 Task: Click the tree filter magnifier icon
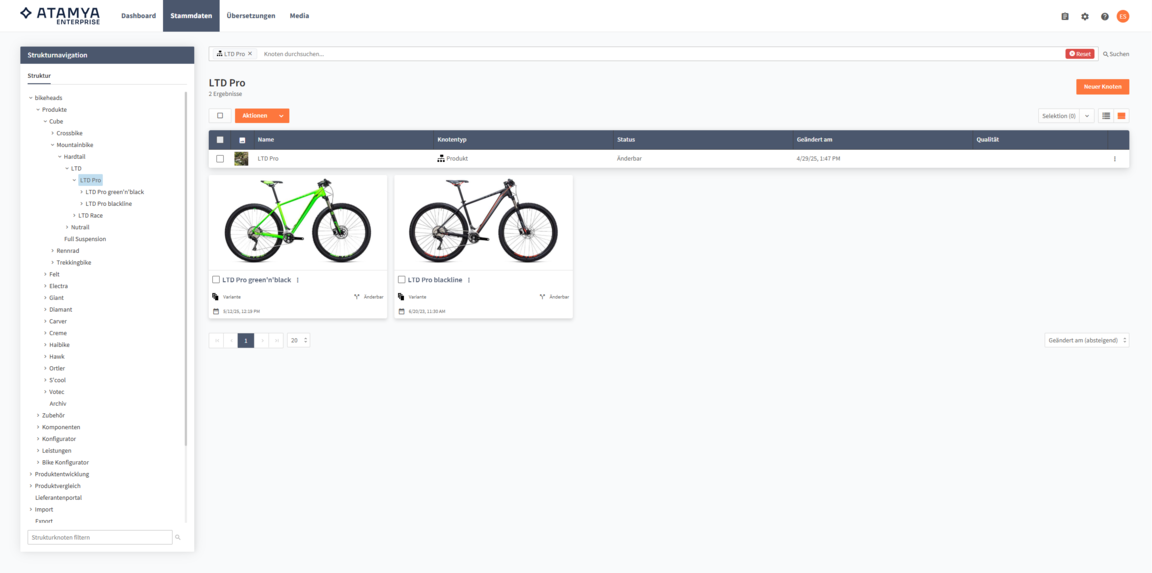click(x=178, y=537)
